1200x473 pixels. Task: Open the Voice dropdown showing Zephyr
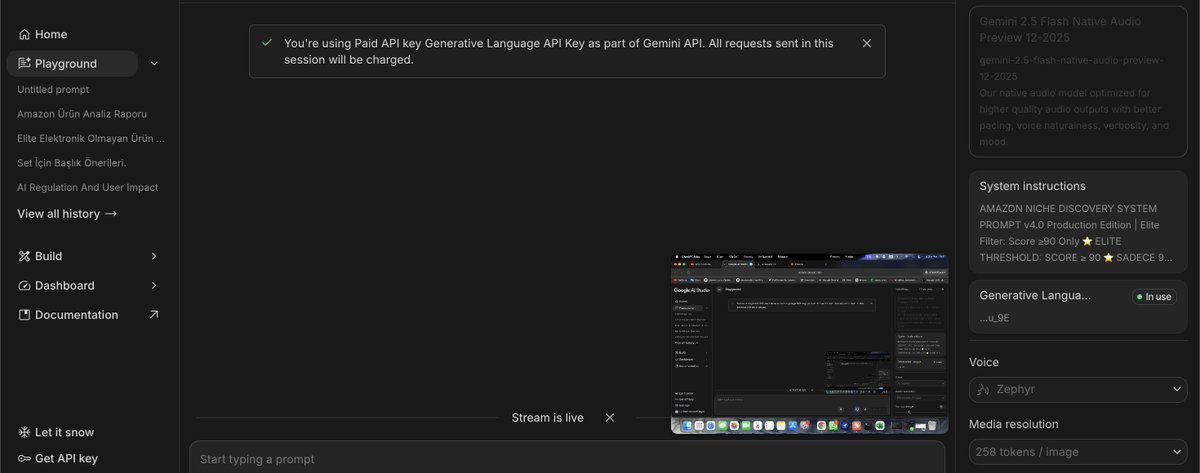click(x=1078, y=389)
